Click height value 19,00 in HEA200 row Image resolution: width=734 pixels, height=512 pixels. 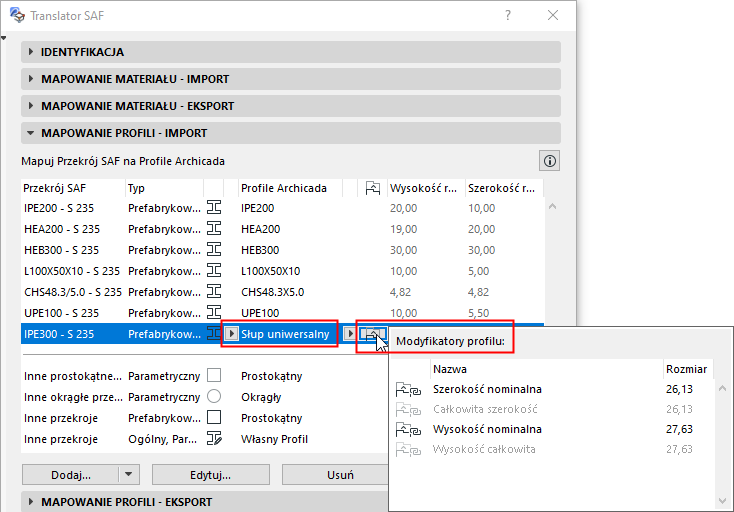pos(404,229)
